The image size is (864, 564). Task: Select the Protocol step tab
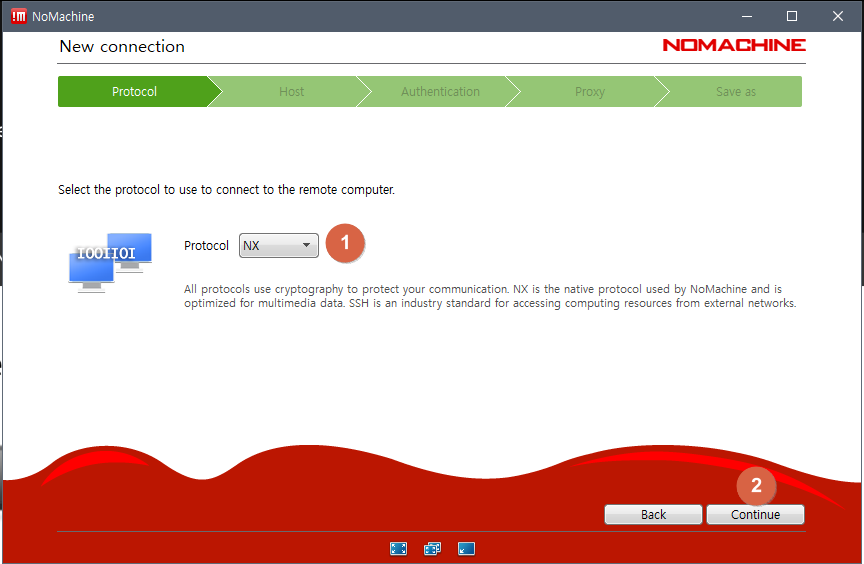click(x=134, y=91)
